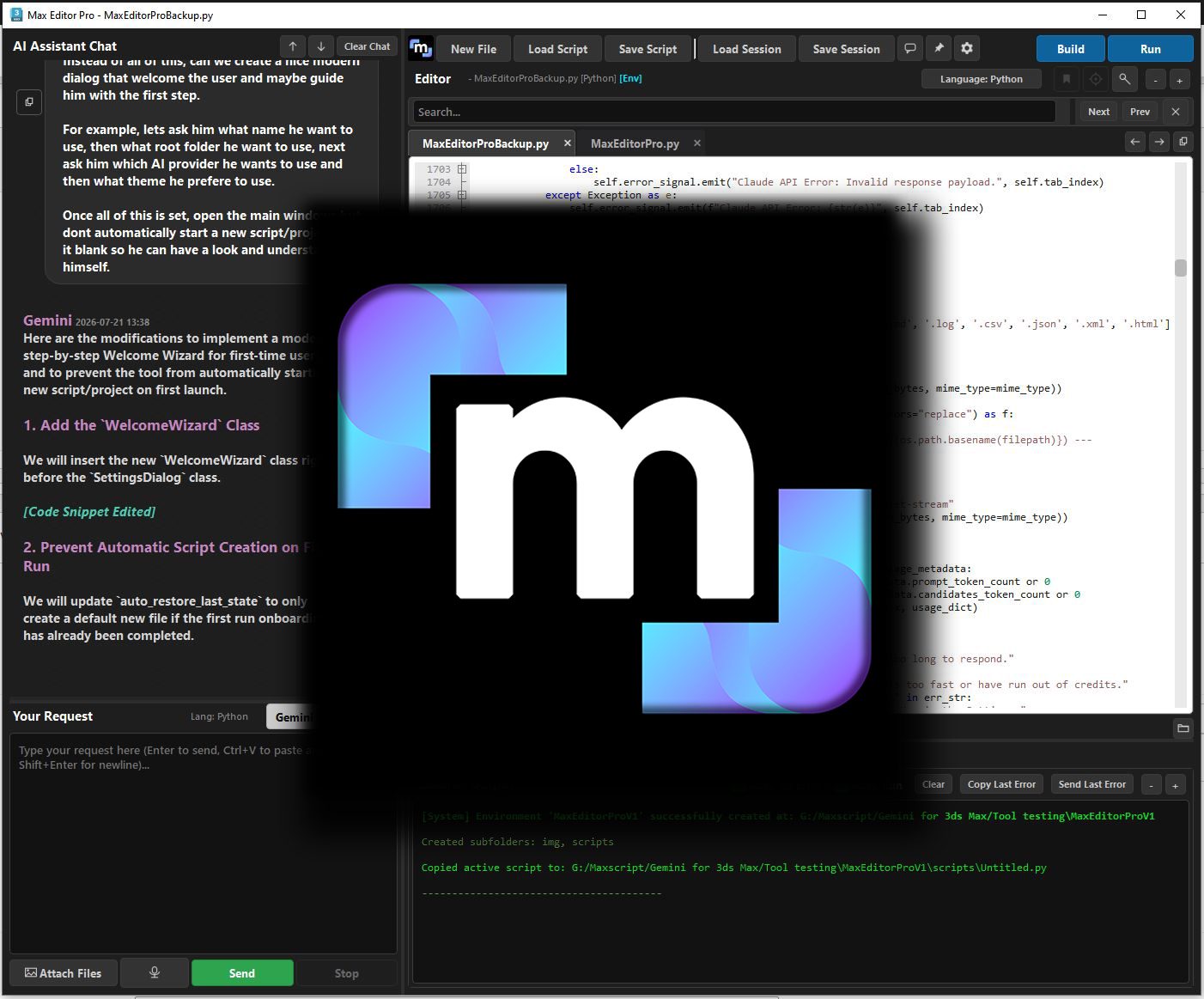Click the bookmark icon in editor header

(x=1067, y=79)
